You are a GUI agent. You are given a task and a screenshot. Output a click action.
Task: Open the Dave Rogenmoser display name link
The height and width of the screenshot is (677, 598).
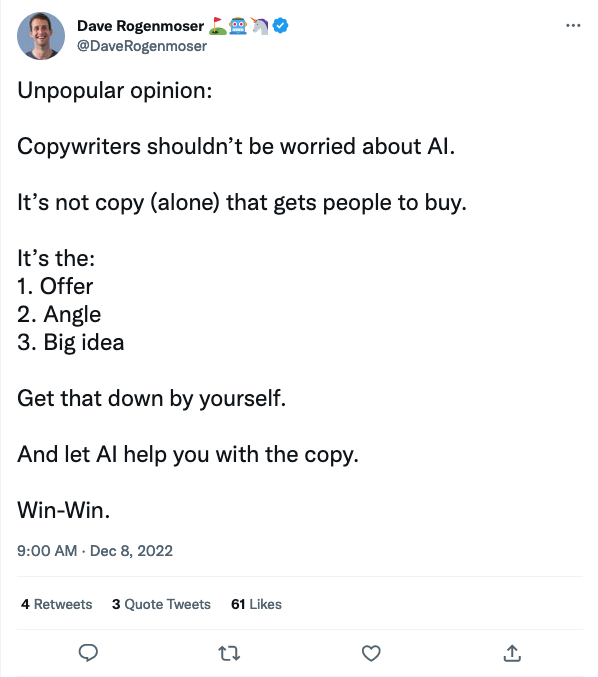140,26
